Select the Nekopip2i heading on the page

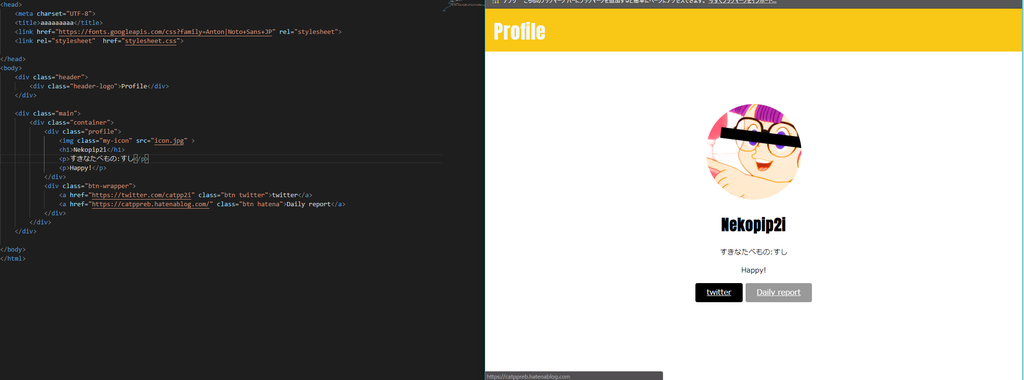coord(754,225)
